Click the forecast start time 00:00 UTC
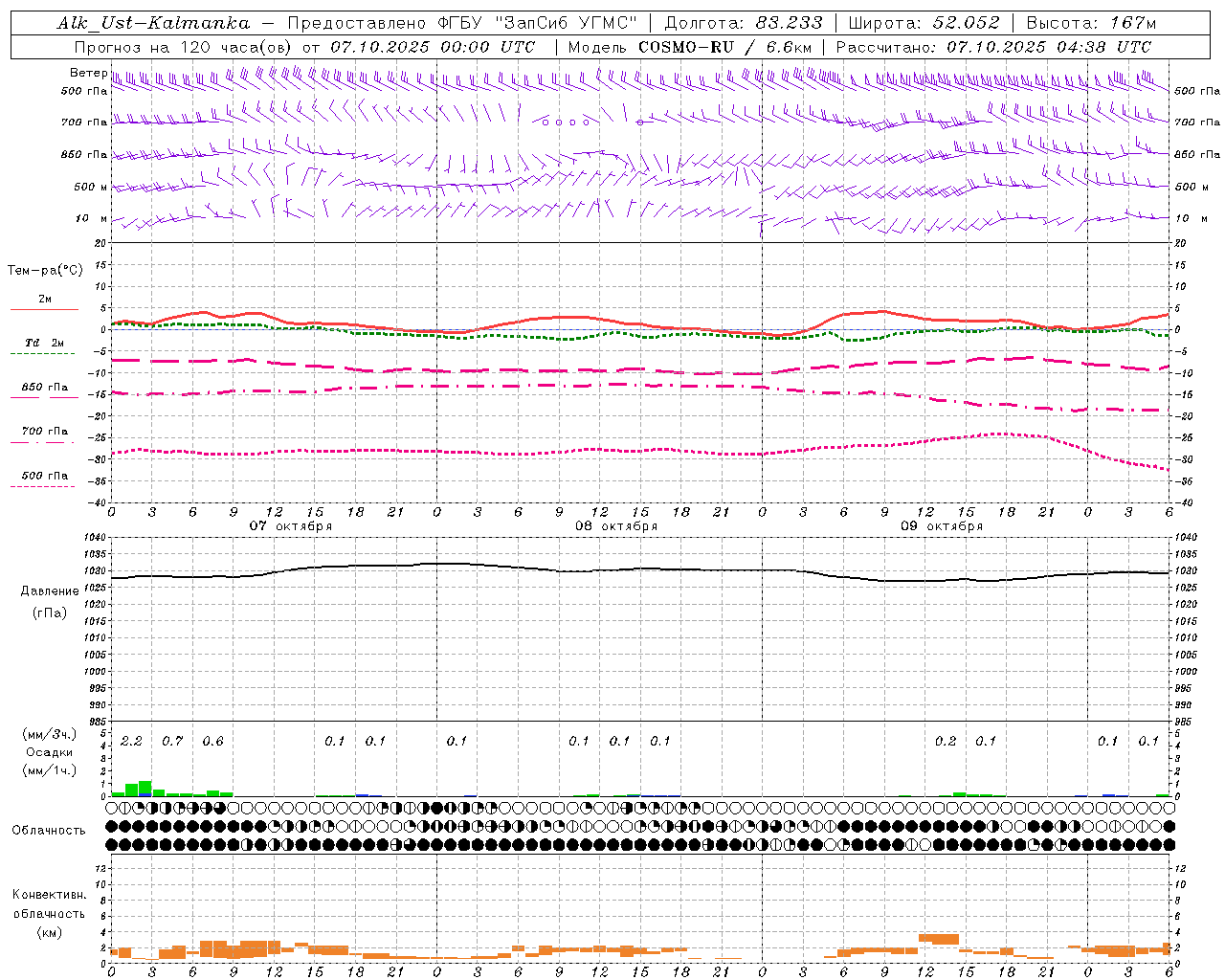The height and width of the screenshot is (980, 1225). [488, 47]
